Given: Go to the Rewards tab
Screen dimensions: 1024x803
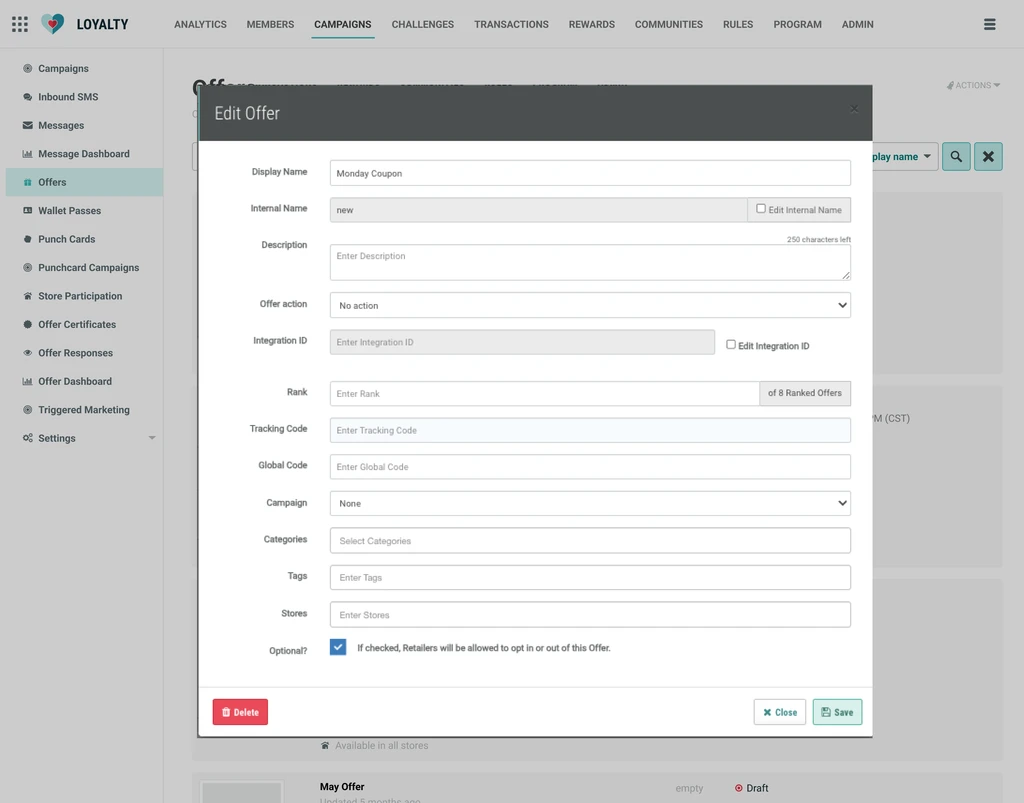Looking at the screenshot, I should click(592, 24).
